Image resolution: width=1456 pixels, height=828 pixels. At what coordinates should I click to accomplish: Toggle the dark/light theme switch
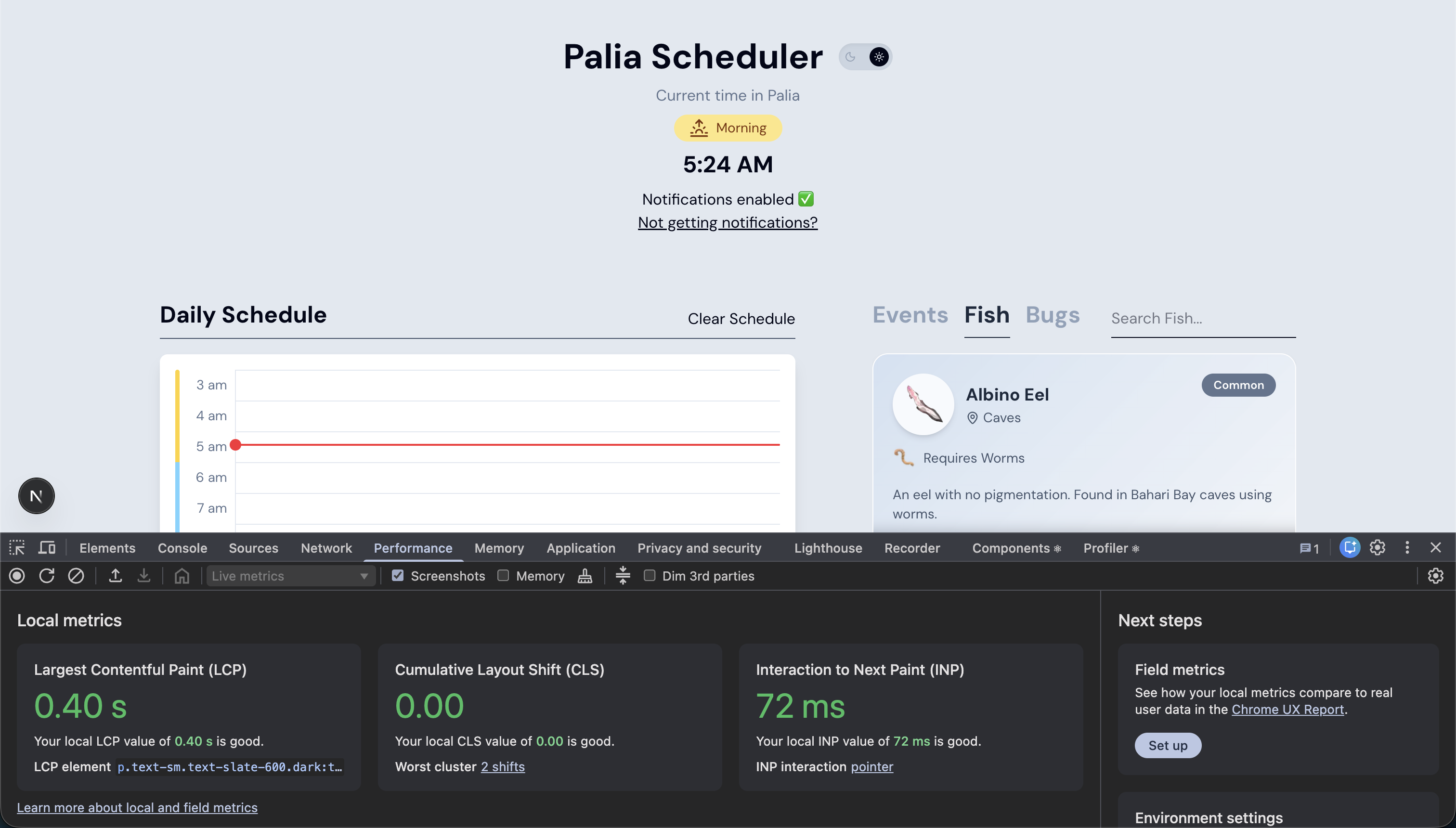tap(865, 57)
